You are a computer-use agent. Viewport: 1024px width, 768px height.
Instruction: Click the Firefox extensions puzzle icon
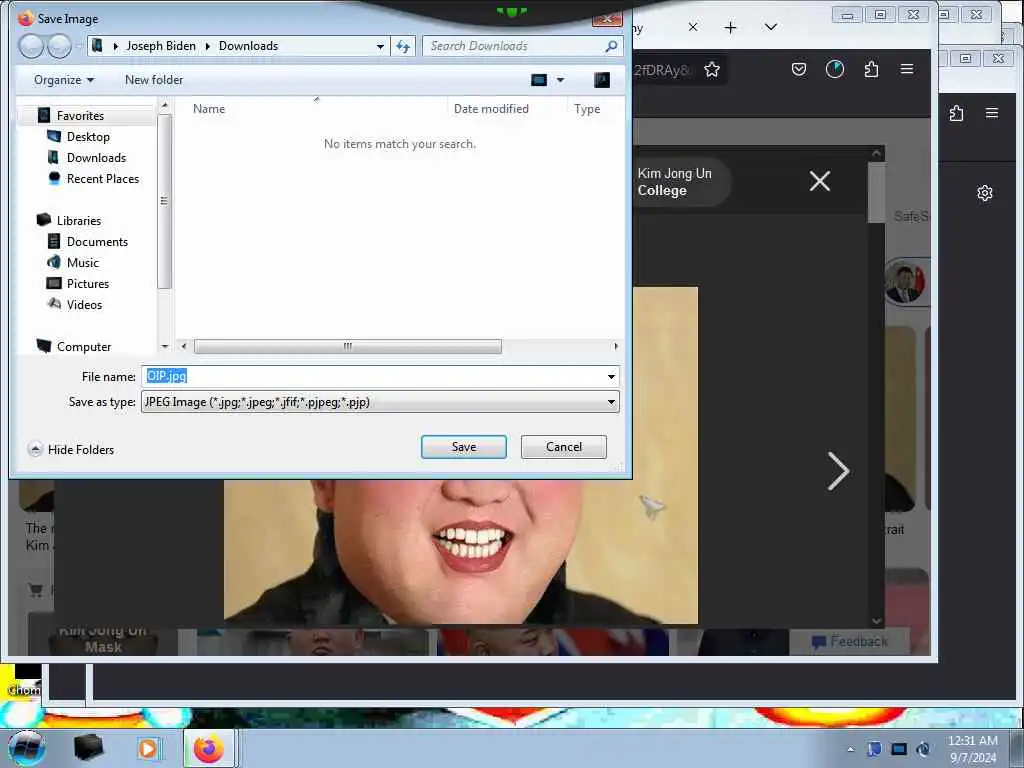pos(871,69)
